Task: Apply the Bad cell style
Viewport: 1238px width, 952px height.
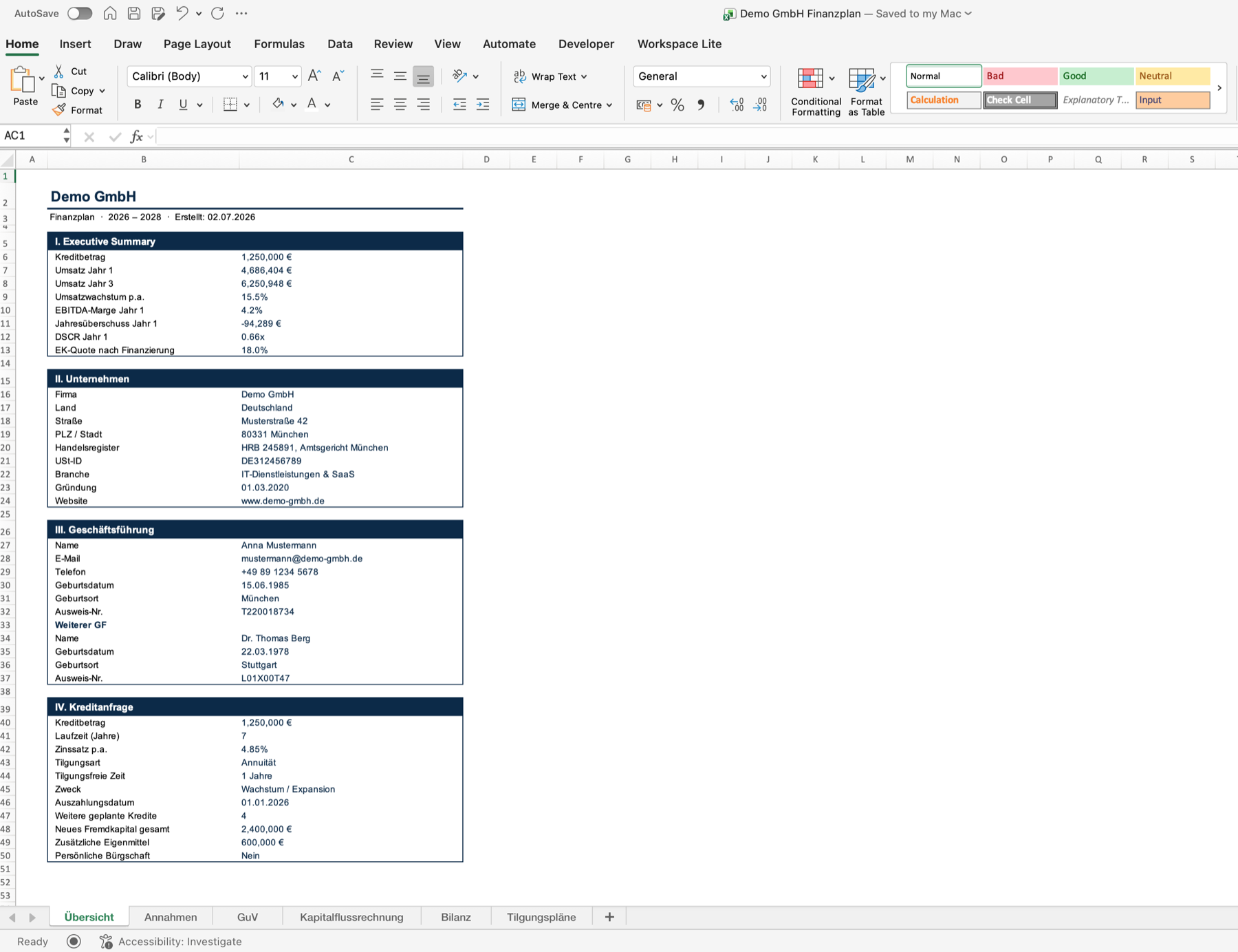Action: click(1019, 76)
